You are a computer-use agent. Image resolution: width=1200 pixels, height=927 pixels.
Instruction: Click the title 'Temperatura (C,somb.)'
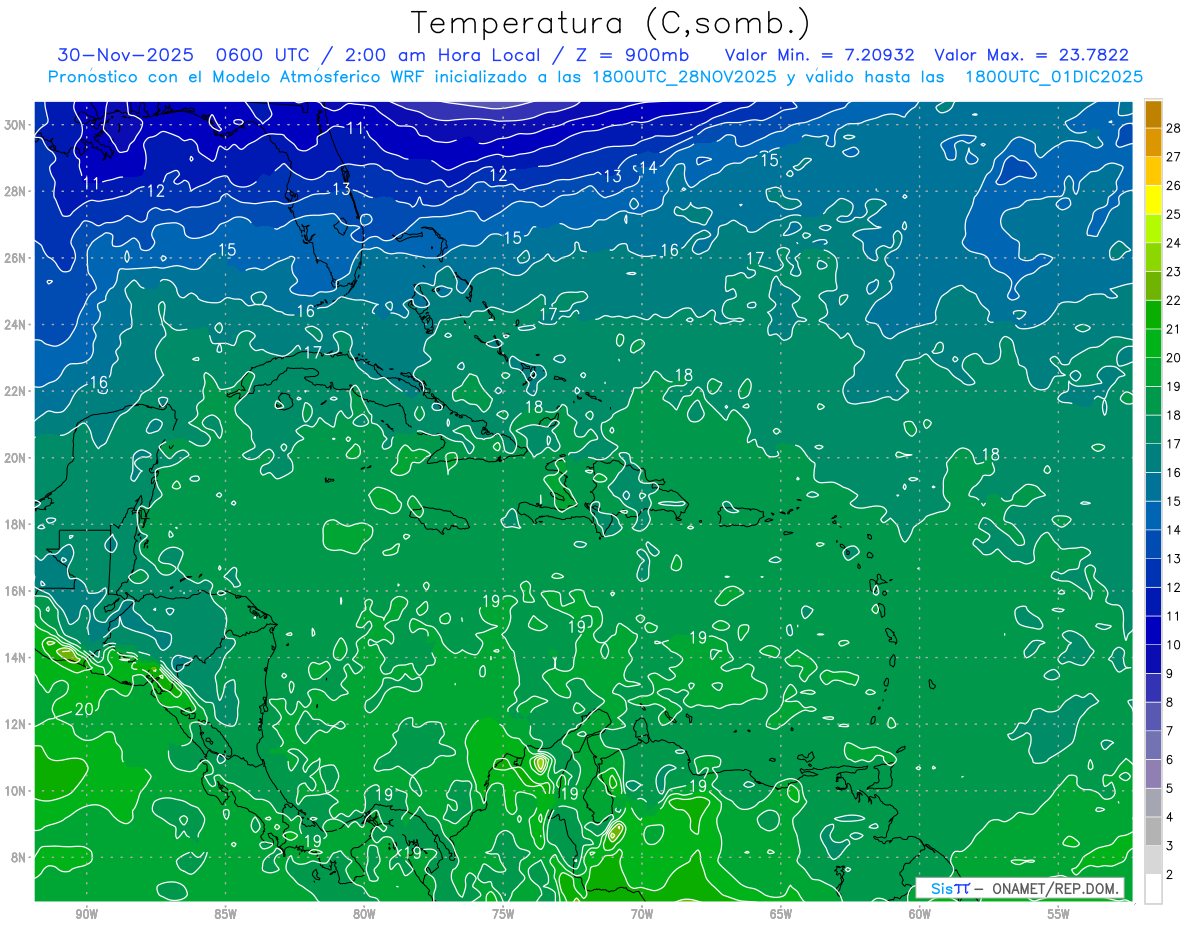pyautogui.click(x=611, y=23)
